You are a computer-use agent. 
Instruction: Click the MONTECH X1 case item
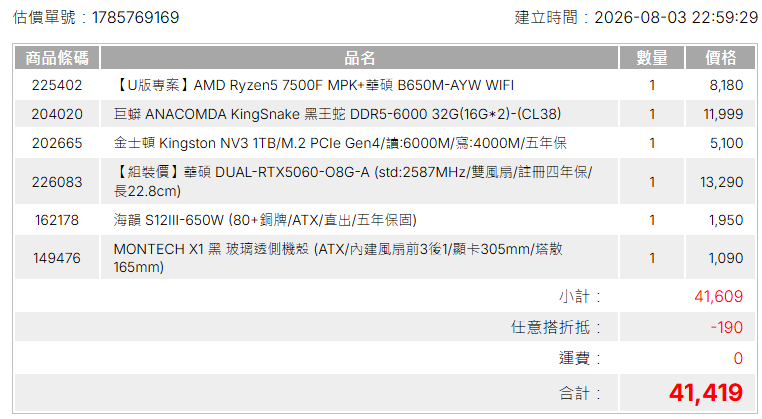[338, 258]
